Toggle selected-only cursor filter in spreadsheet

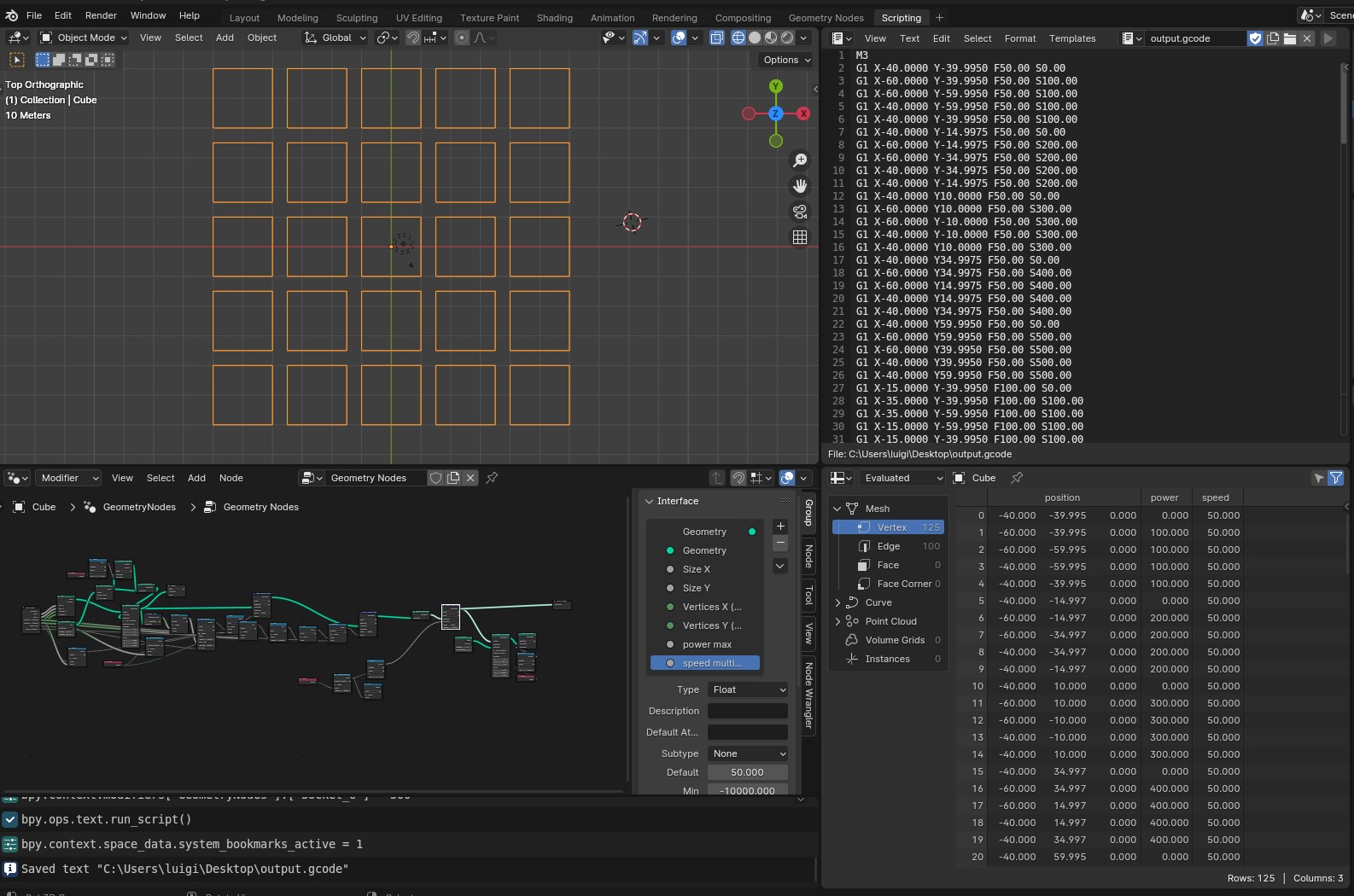point(1319,478)
